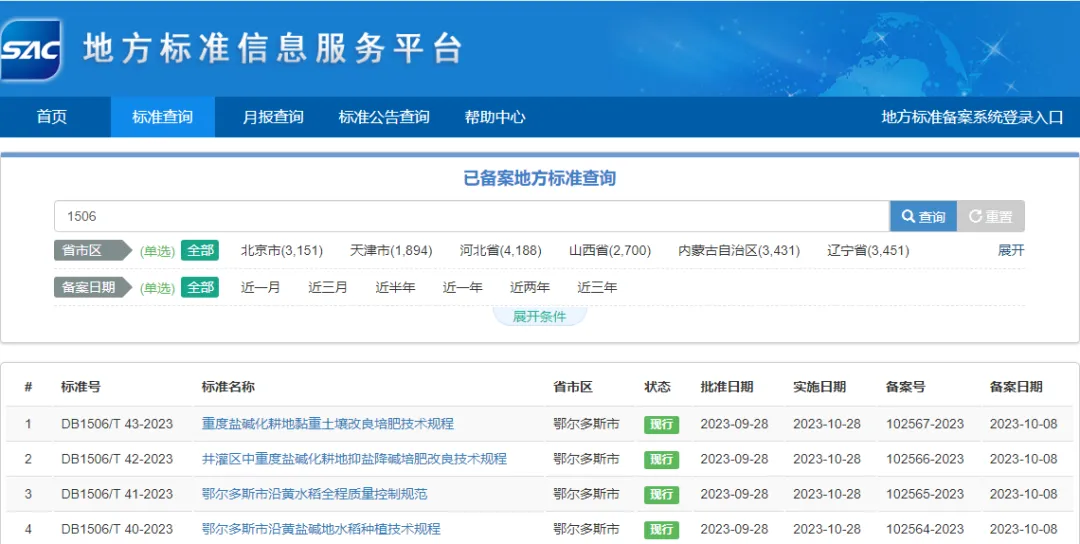Click the SAC logo icon

coord(31,50)
